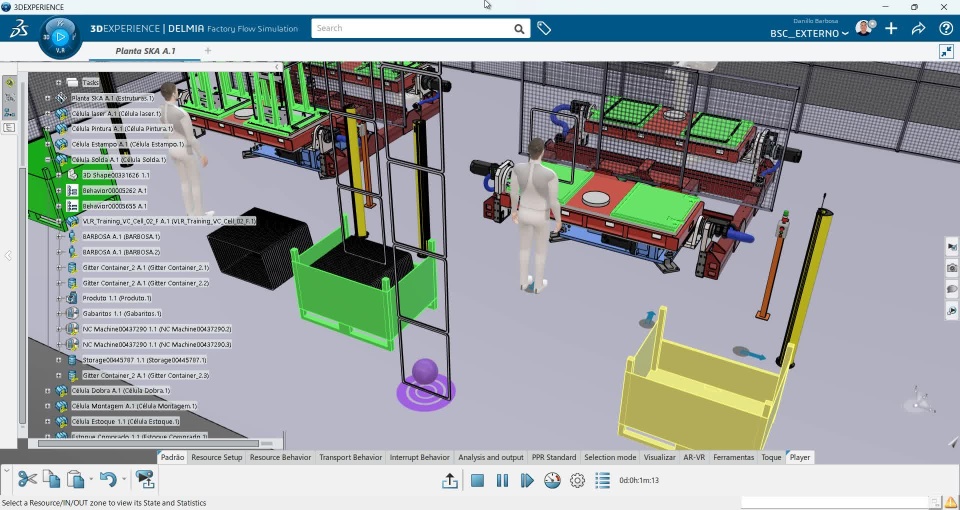Click the camera capture icon on right sidebar

[952, 268]
